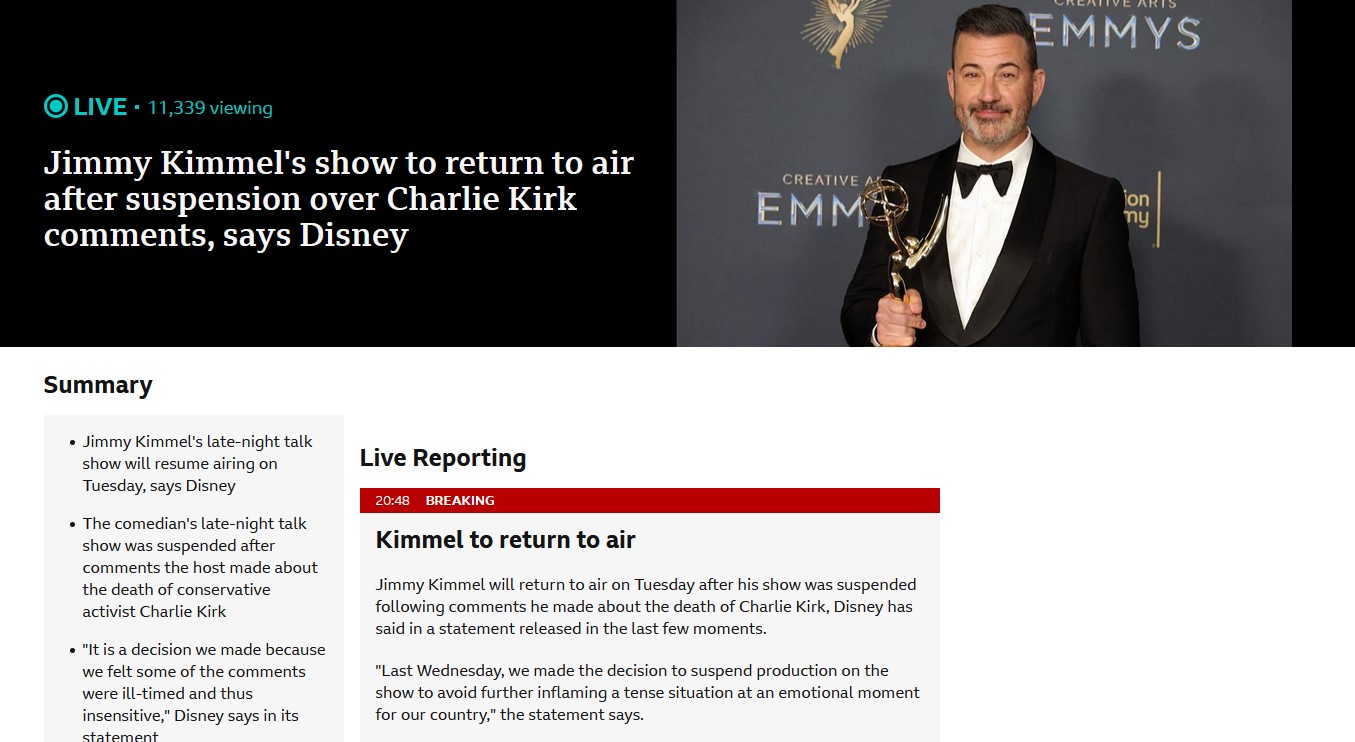
Task: Open "Kimmel to return to air" post title
Action: 505,540
